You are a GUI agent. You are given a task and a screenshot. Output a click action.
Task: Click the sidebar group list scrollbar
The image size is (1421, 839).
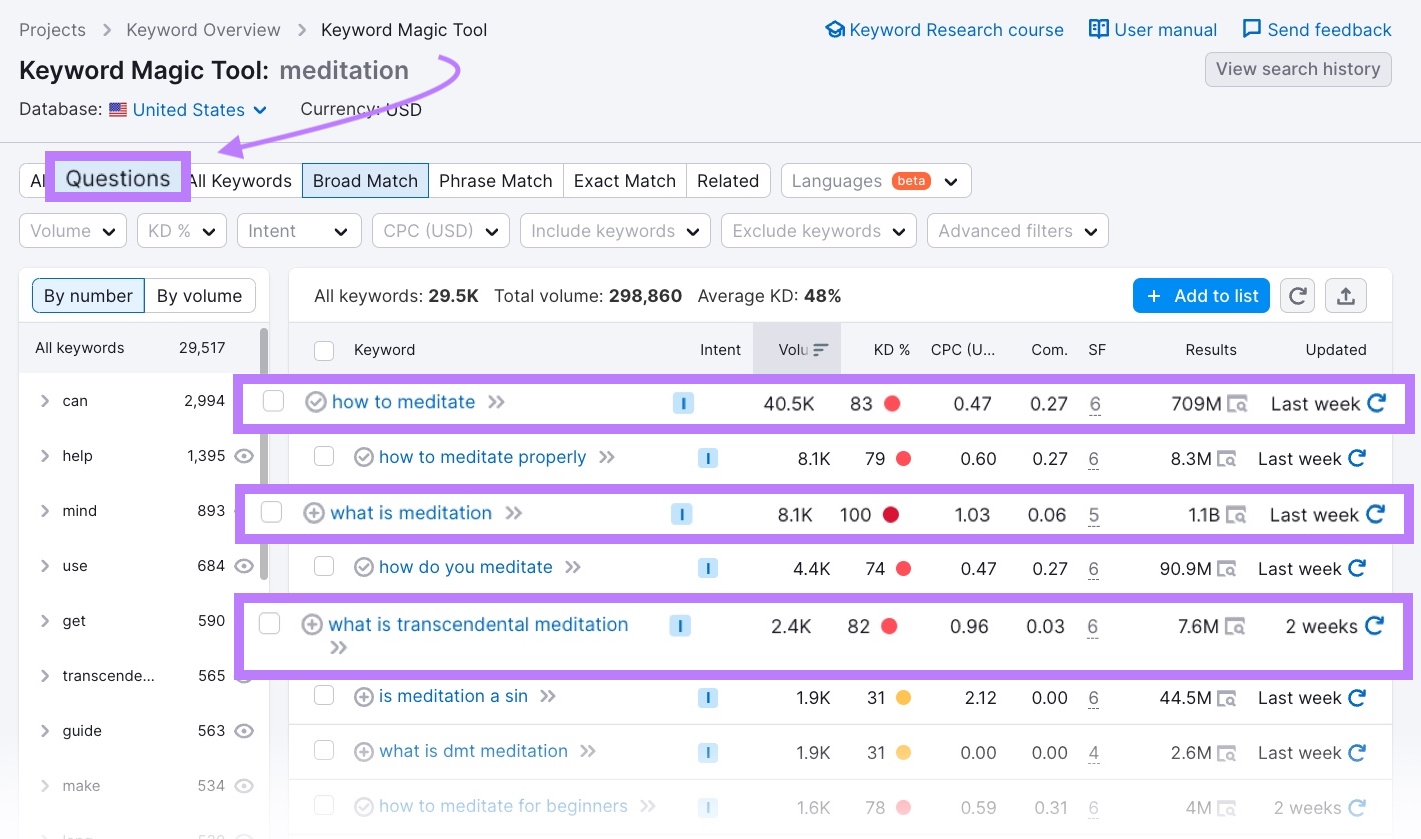[264, 450]
